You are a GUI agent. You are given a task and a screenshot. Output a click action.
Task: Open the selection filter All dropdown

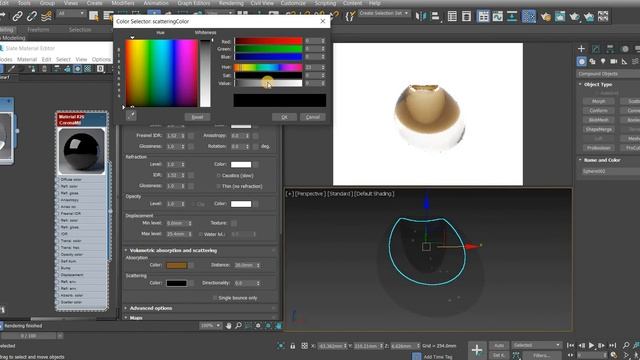click(71, 13)
